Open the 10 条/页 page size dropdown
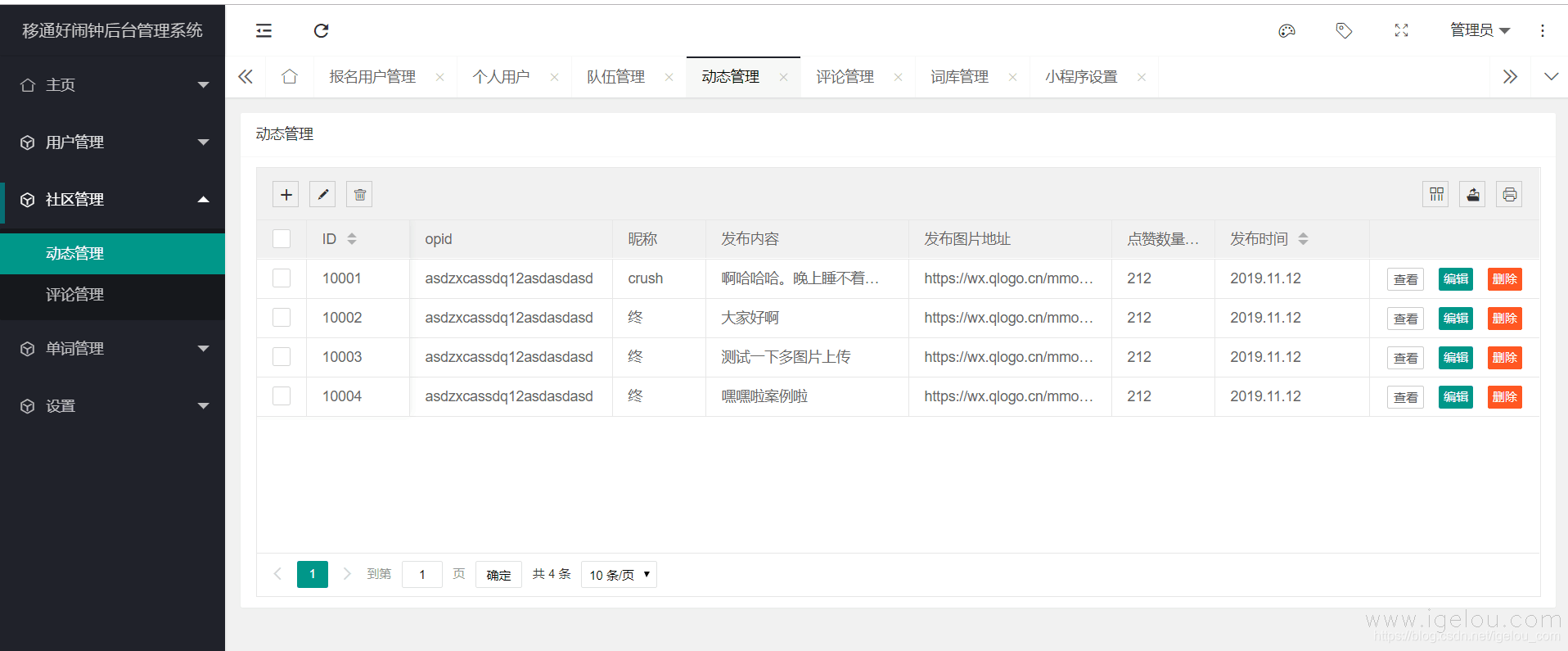The height and width of the screenshot is (651, 1568). click(619, 574)
